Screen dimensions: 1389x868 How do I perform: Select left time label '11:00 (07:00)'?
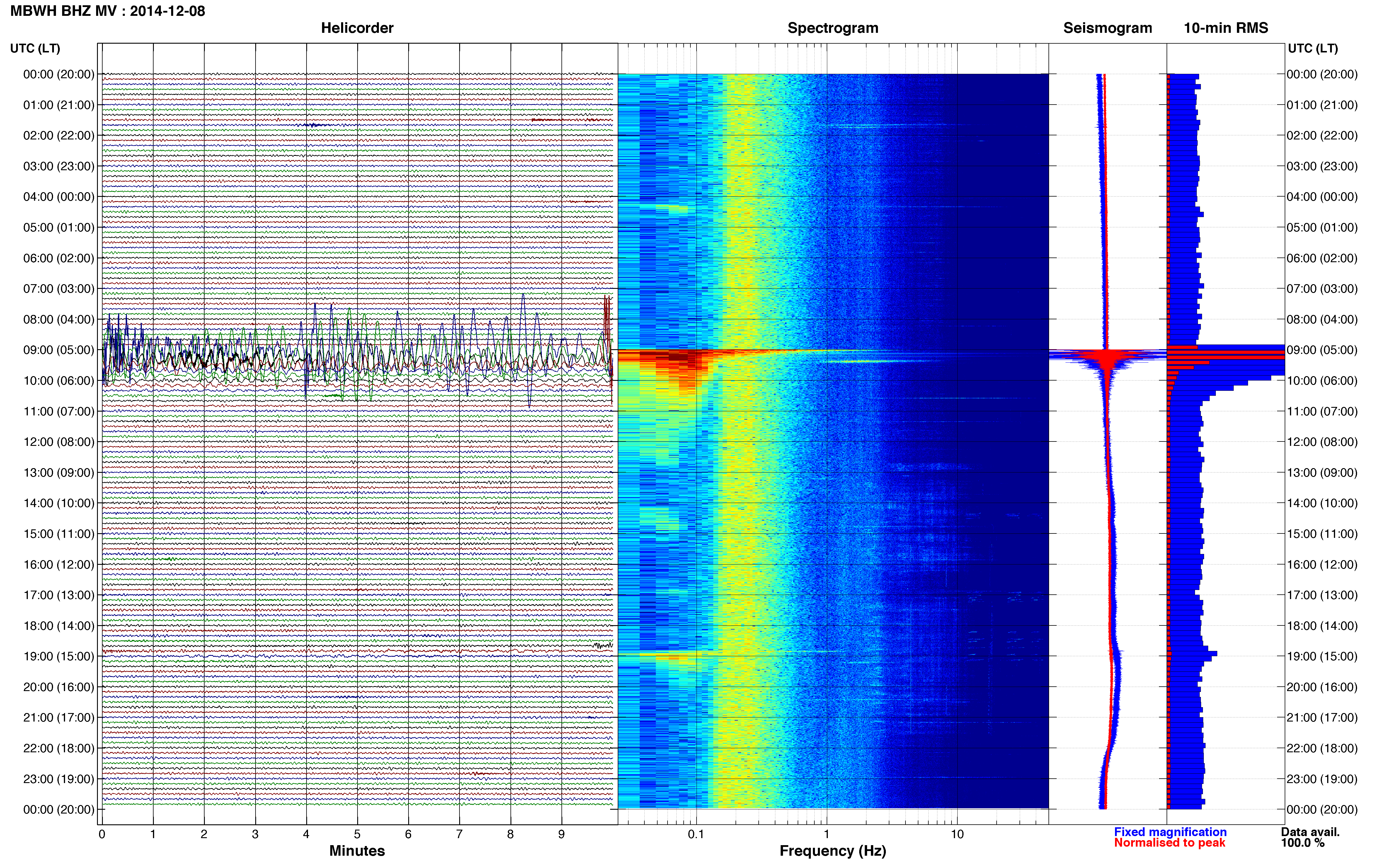(59, 411)
